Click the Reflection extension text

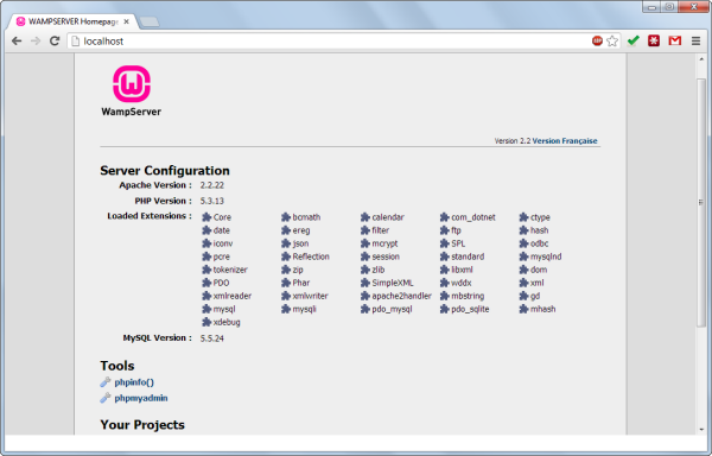(311, 257)
